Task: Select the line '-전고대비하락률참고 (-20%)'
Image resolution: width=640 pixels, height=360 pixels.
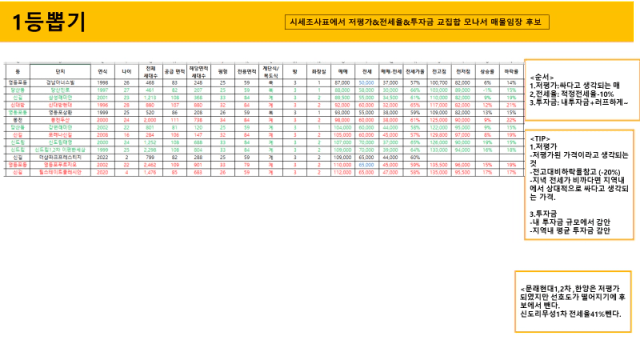Action: [575, 172]
